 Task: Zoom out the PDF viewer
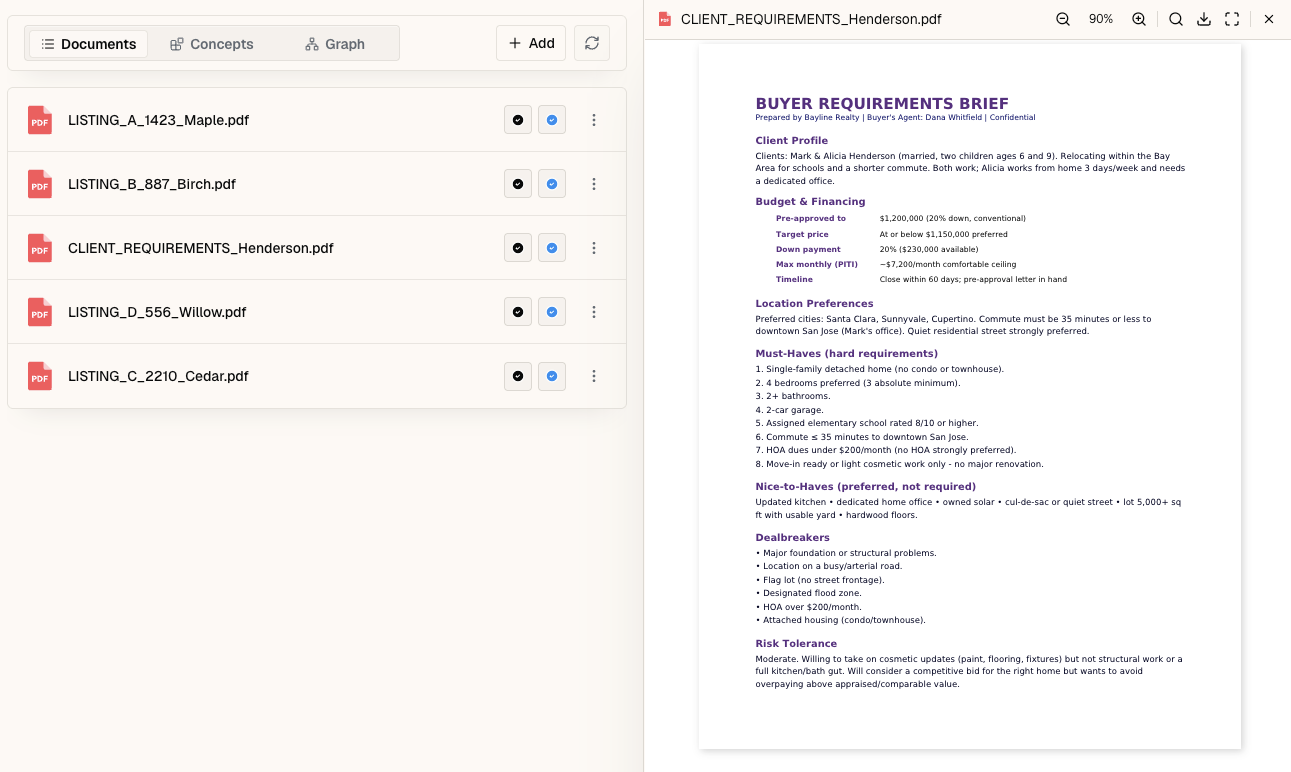pyautogui.click(x=1063, y=19)
